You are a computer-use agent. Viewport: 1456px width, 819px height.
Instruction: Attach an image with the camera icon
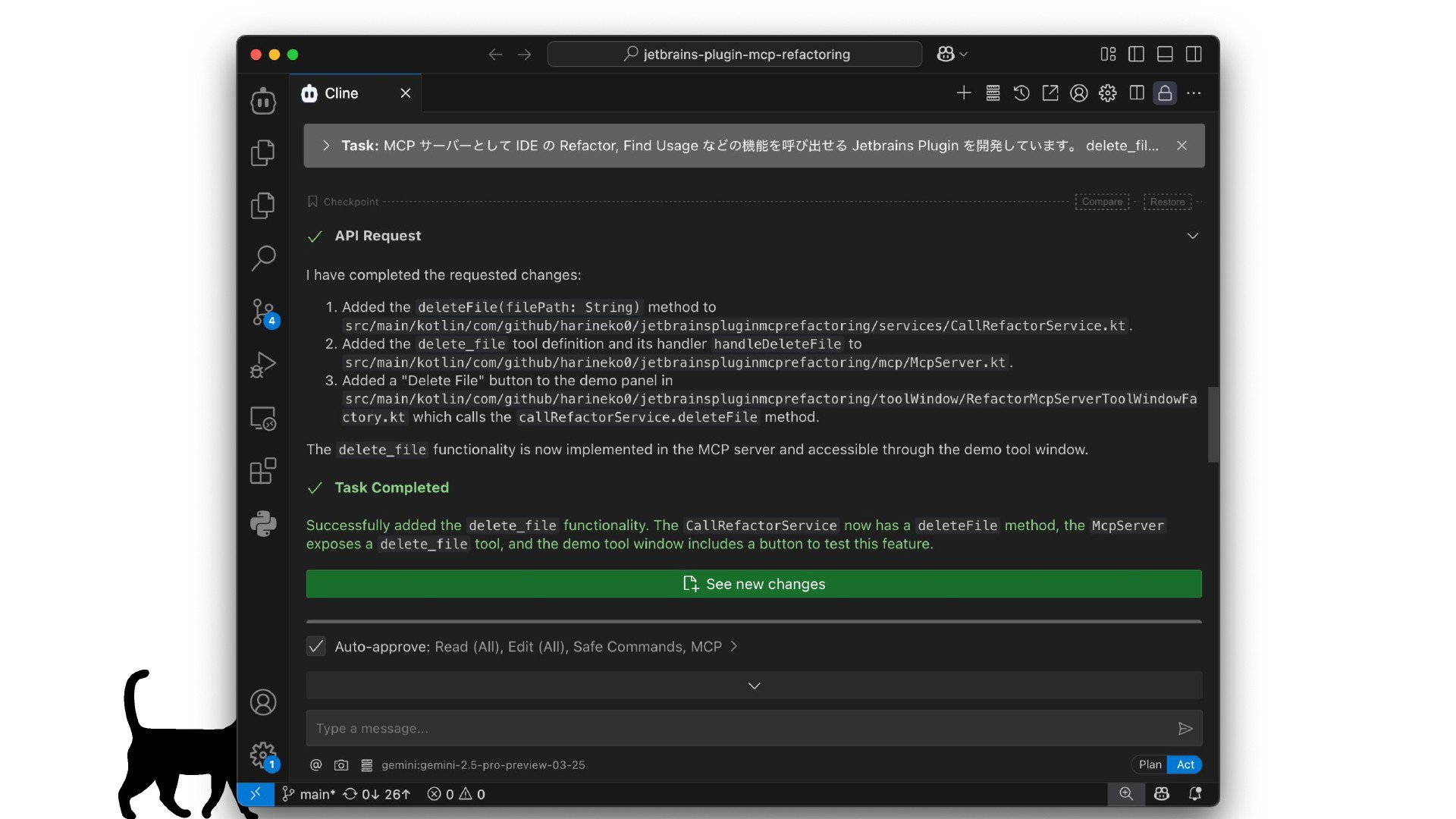click(341, 765)
